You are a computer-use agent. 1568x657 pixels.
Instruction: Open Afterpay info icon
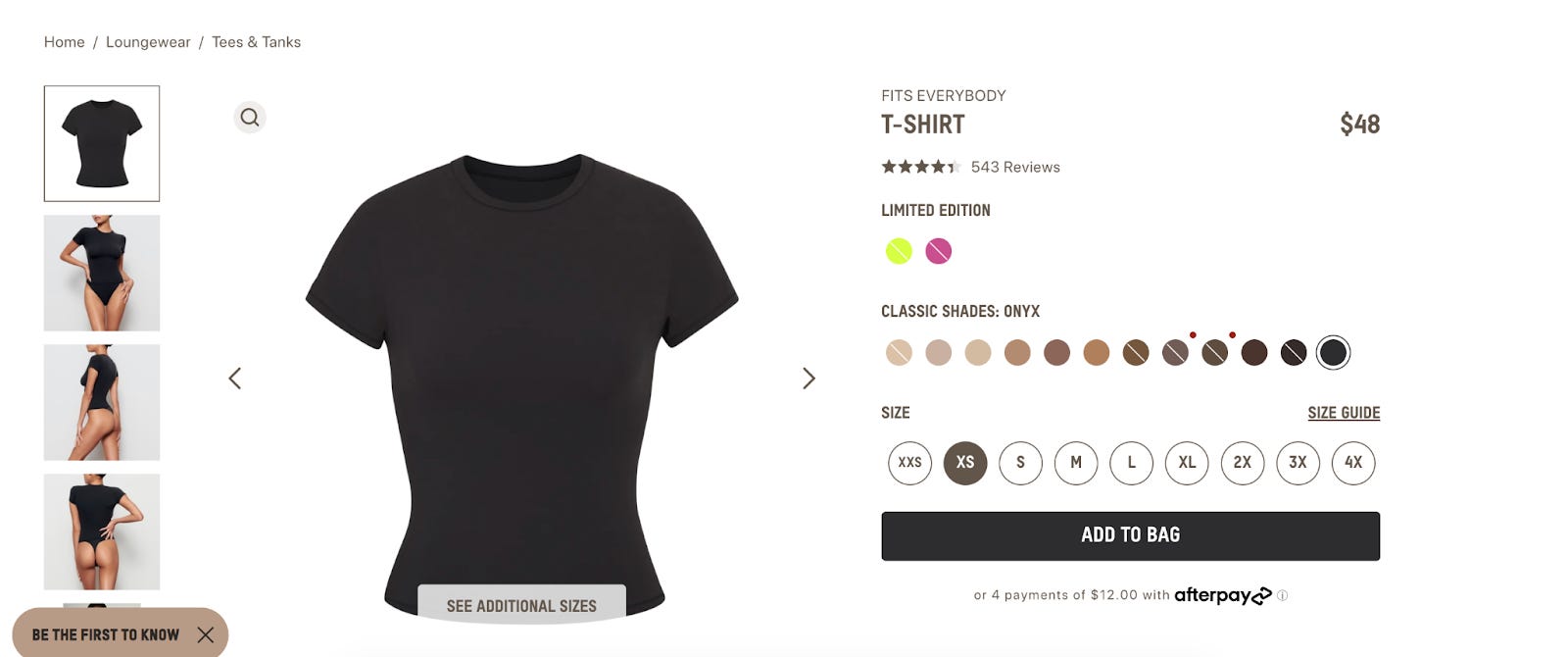coord(1283,595)
